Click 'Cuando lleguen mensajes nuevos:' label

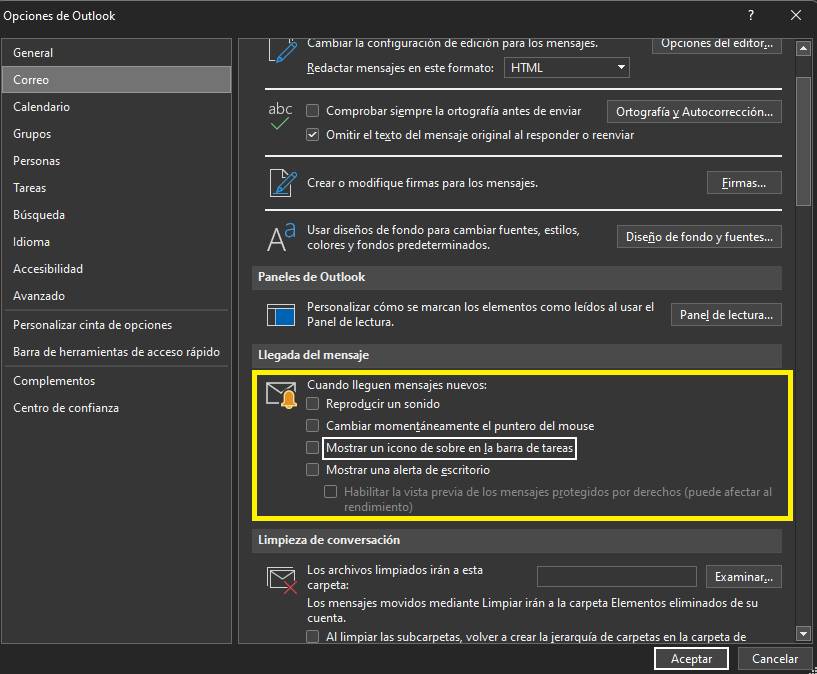coord(397,385)
